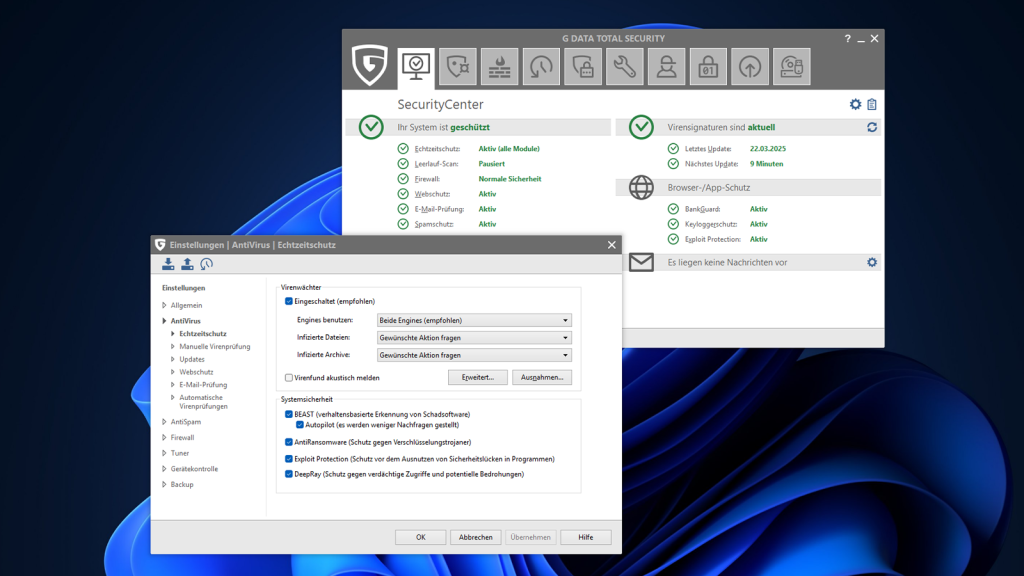Close the Einstellungen dialog with the X
Screen dimensions: 1024x576
(x=611, y=245)
